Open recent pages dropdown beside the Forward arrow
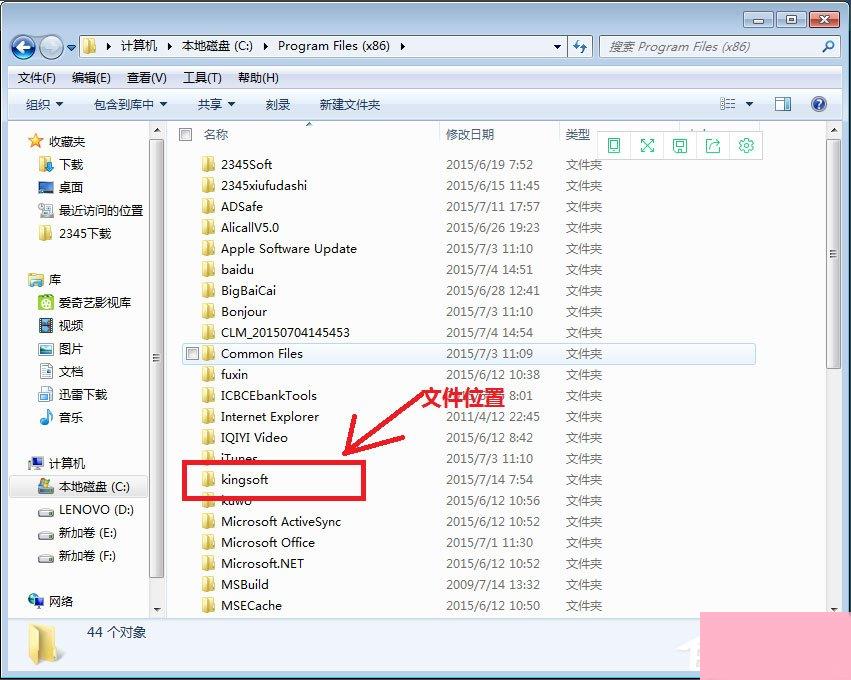851x680 pixels. pos(71,48)
